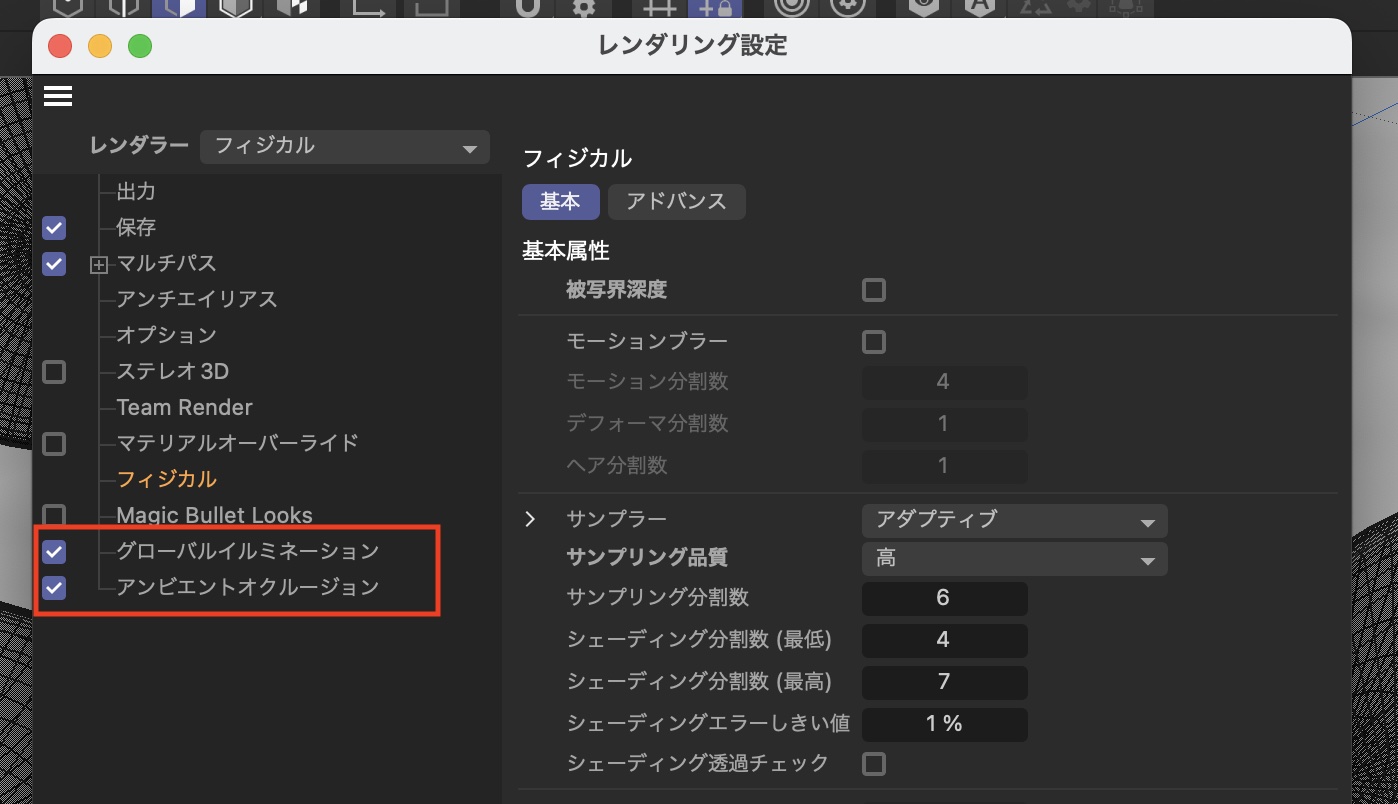1398x804 pixels.
Task: Toggle the magnet snap icon in toolbar
Action: point(528,8)
